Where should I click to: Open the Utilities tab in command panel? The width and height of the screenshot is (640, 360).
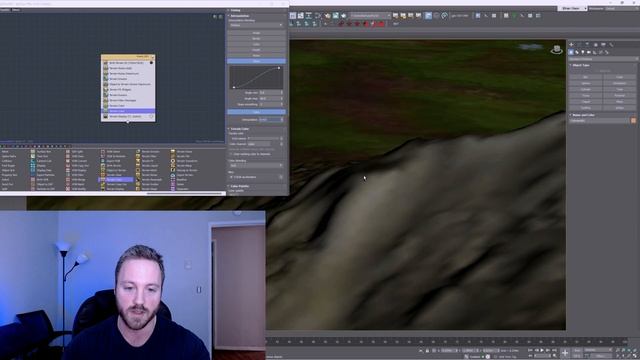click(x=611, y=44)
